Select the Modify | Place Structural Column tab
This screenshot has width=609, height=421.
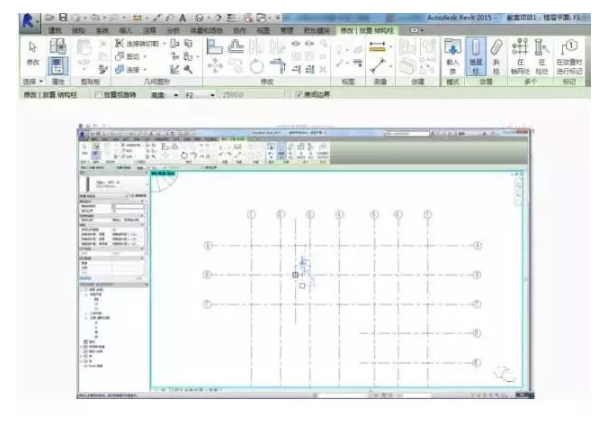(x=367, y=30)
